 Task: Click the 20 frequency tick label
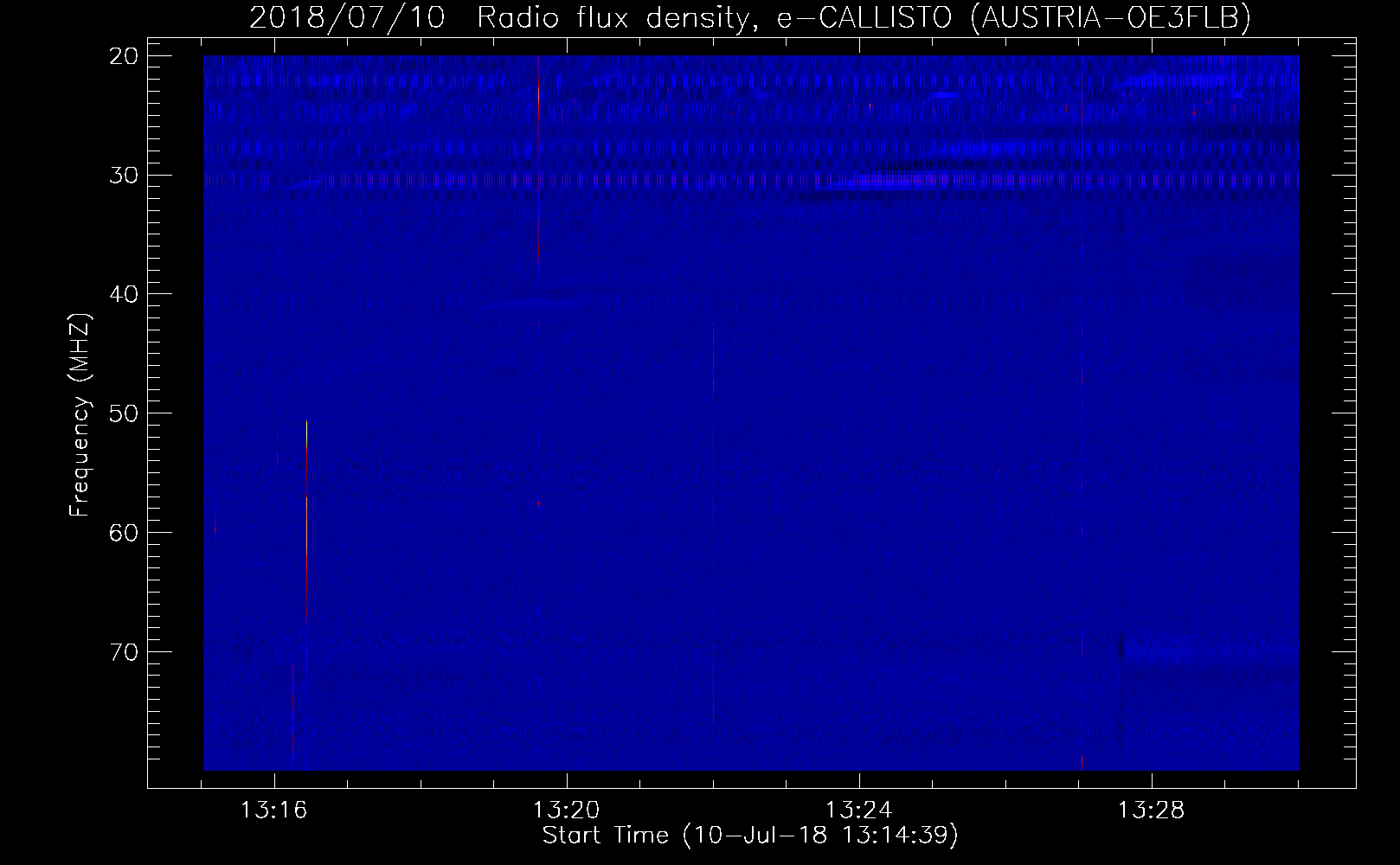click(x=122, y=56)
